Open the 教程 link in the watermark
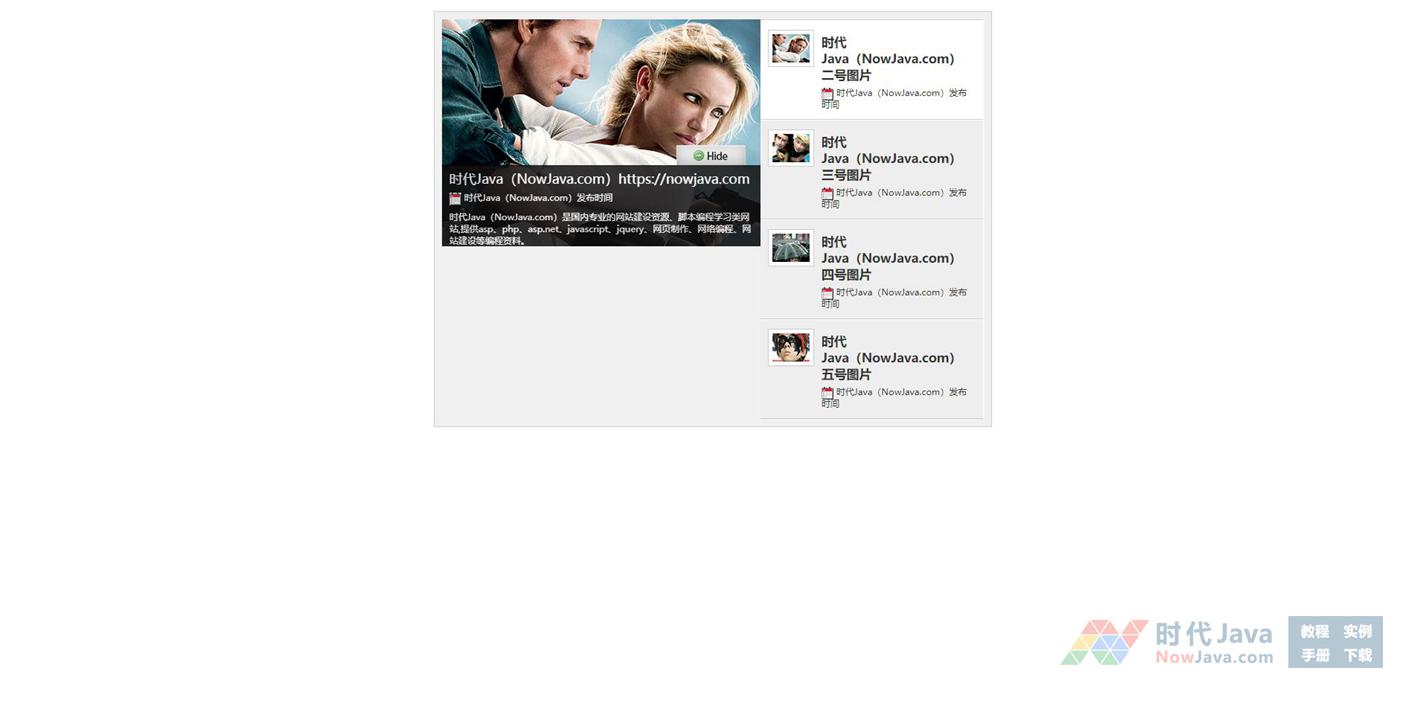1425x718 pixels. click(1314, 631)
